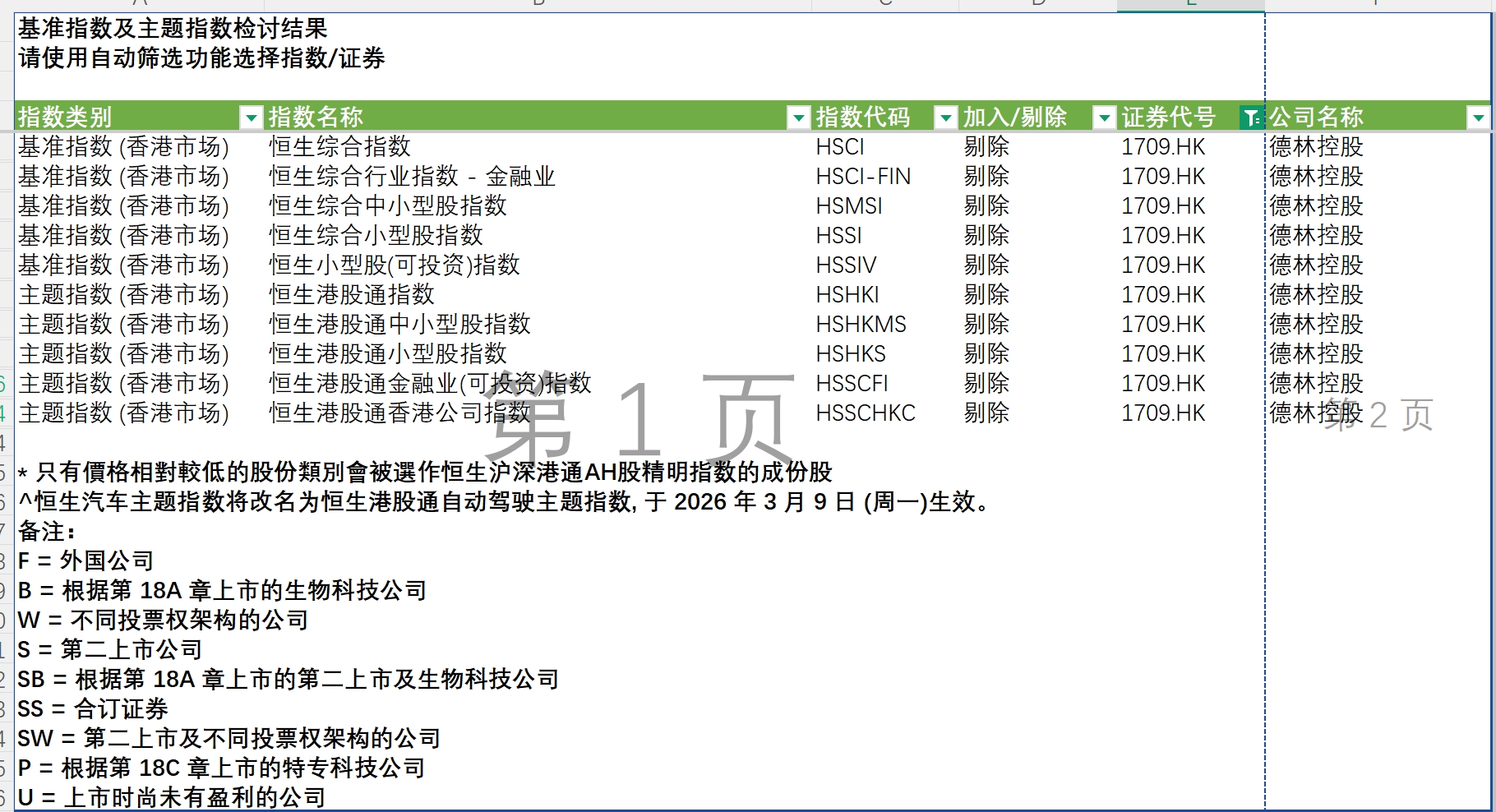Select the 恒生综合小型股指数 cell
Viewport: 1496px width, 812px height.
(x=376, y=236)
